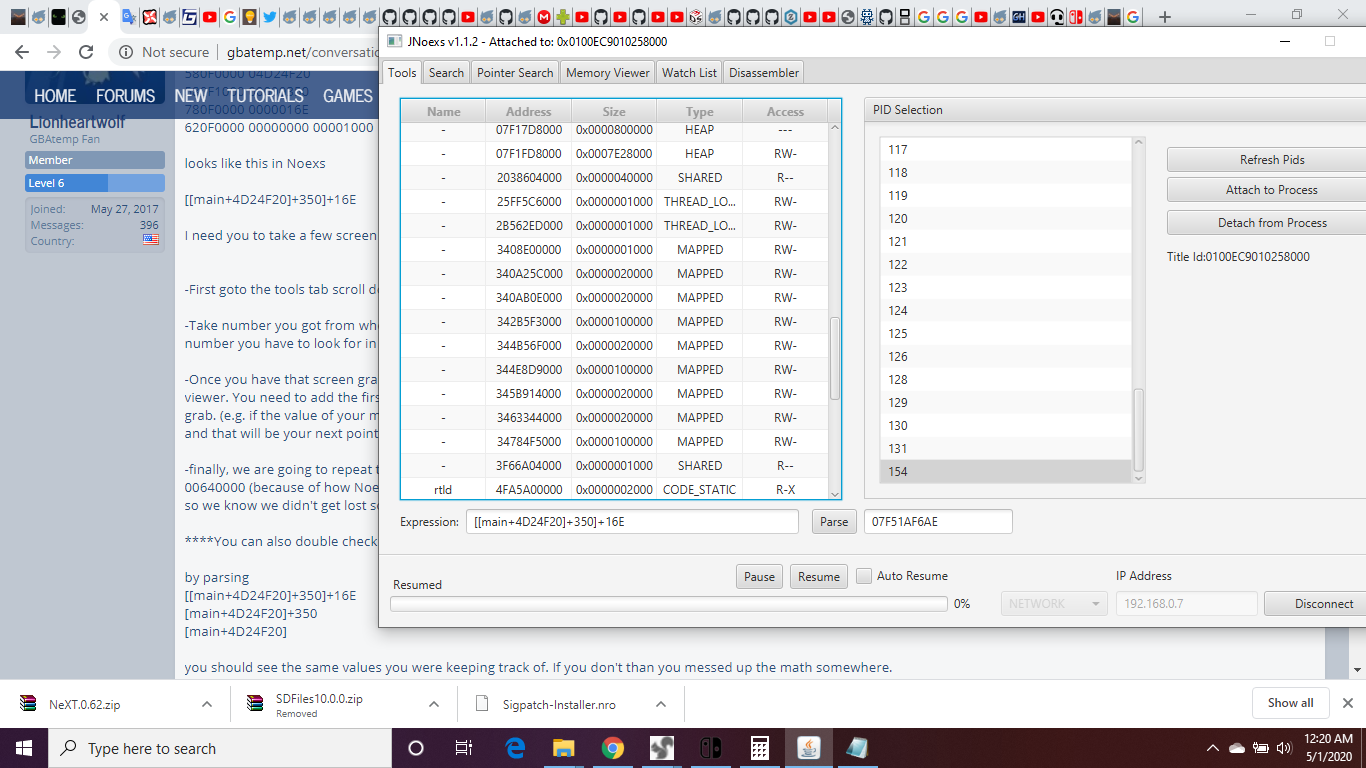Close the Chrome downloads bar
Screen dimensions: 1366x768
click(1348, 703)
